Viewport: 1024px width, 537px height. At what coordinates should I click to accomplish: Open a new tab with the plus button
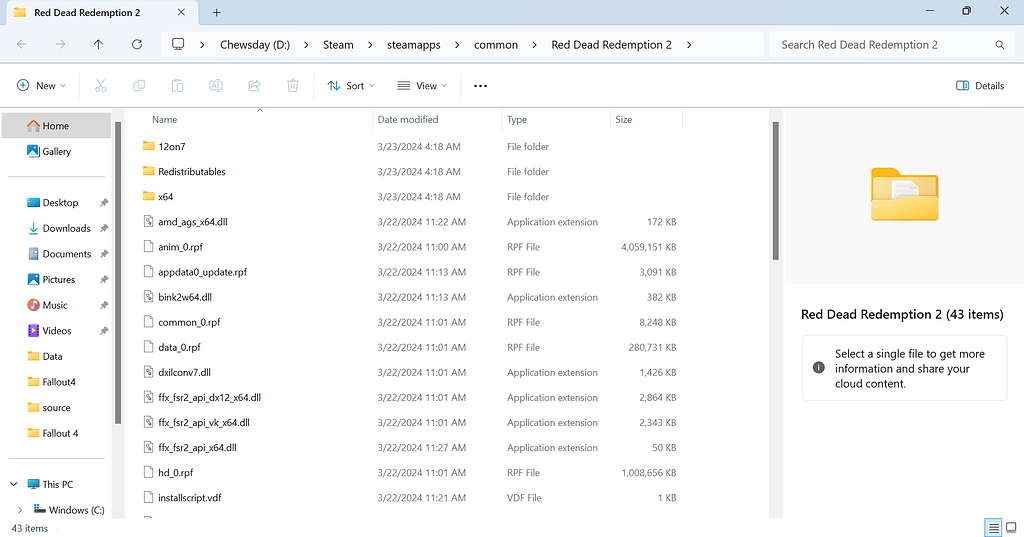click(x=217, y=12)
